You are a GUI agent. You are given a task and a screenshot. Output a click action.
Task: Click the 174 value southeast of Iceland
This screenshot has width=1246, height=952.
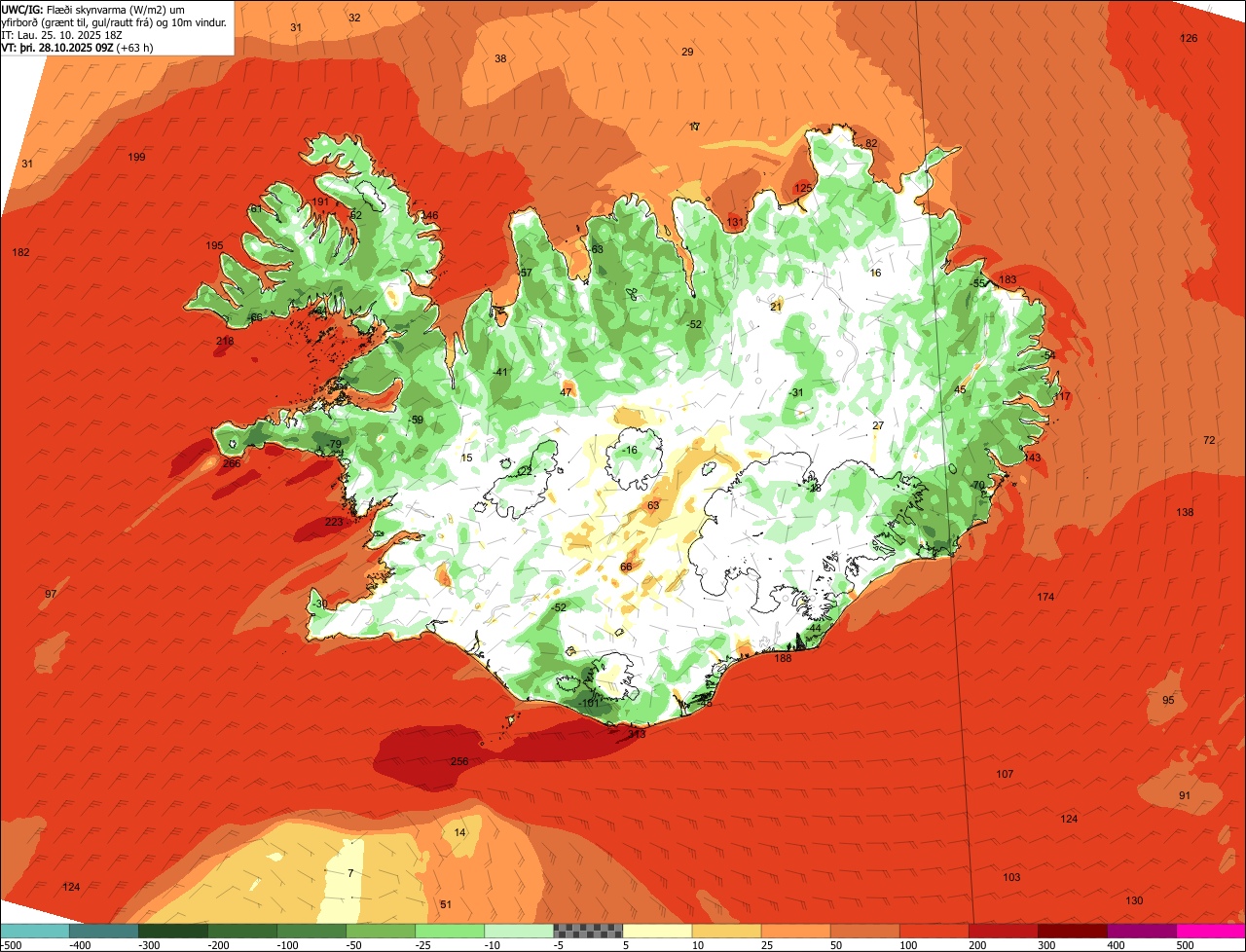tap(1045, 597)
